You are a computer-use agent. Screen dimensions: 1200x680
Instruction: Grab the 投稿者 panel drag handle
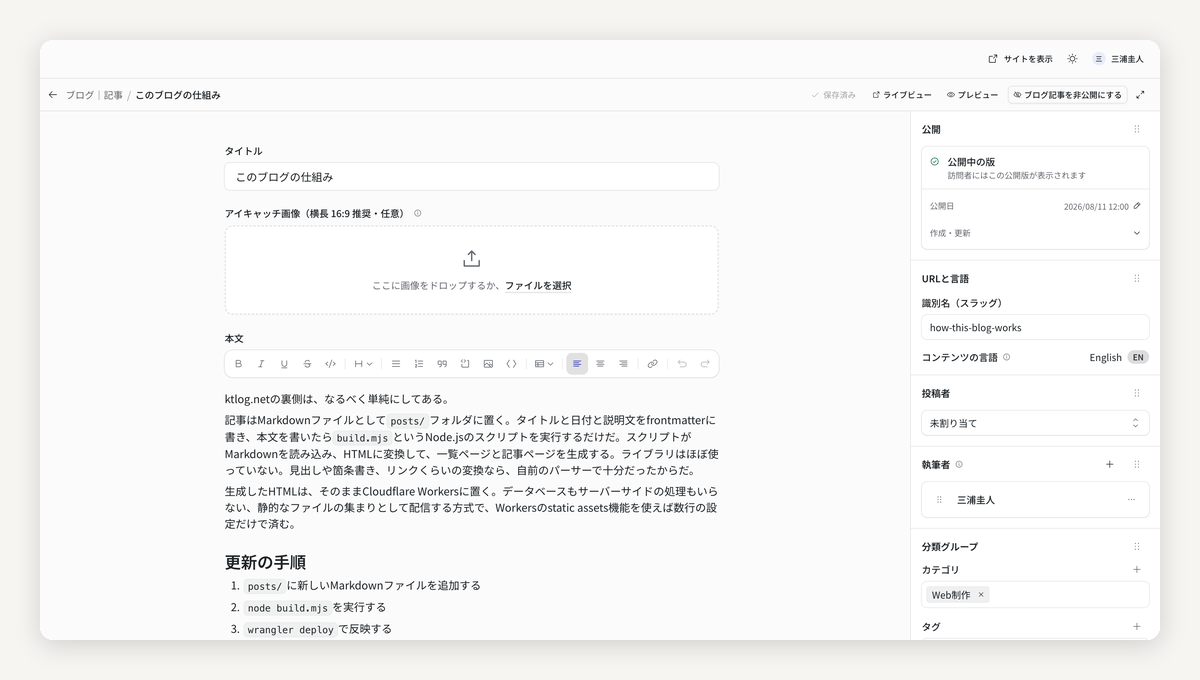coord(1137,394)
